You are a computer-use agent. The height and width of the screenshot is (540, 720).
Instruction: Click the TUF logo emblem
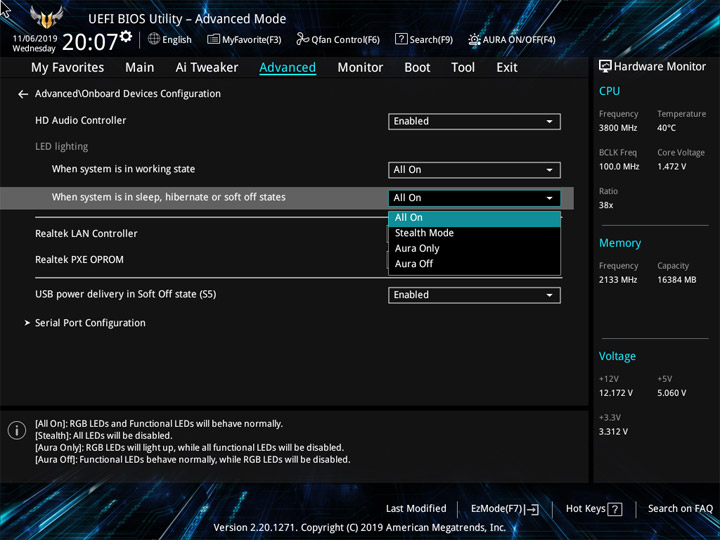point(46,17)
